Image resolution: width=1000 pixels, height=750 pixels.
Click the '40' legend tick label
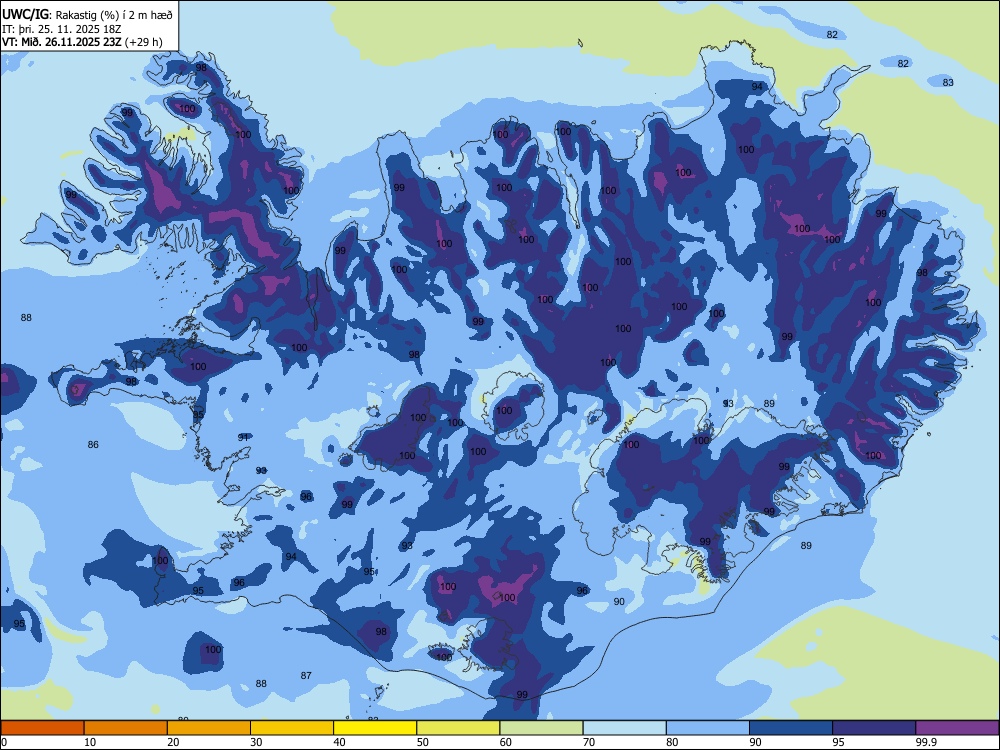pos(339,742)
